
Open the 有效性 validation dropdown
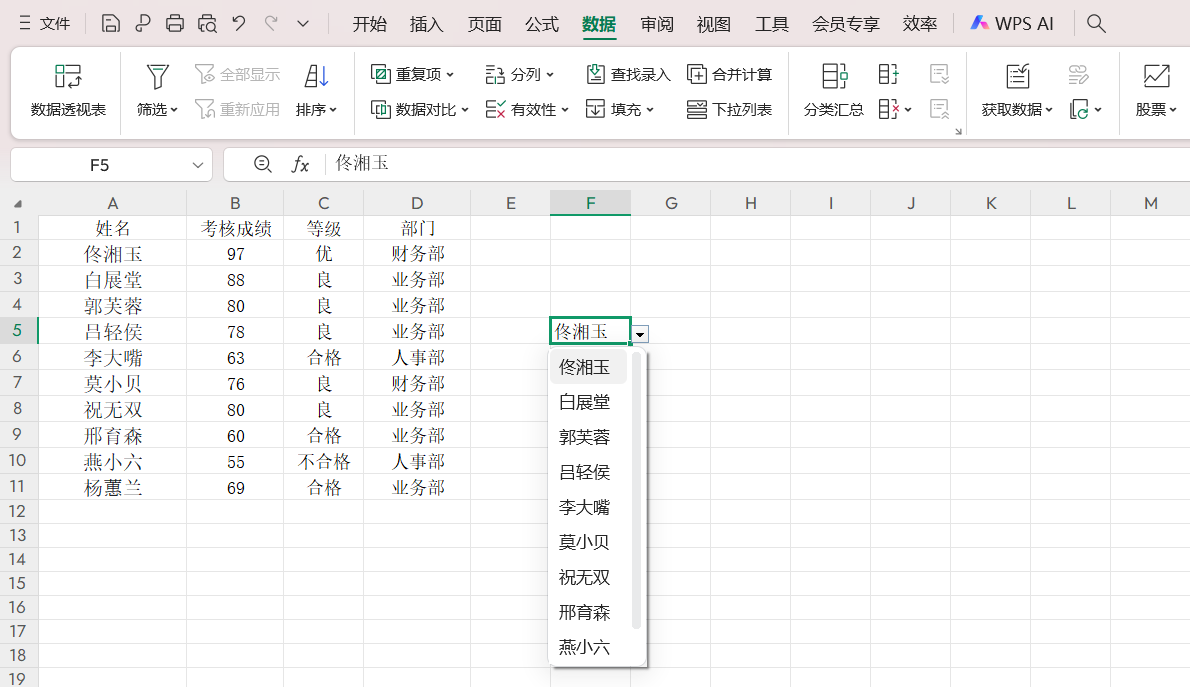527,110
